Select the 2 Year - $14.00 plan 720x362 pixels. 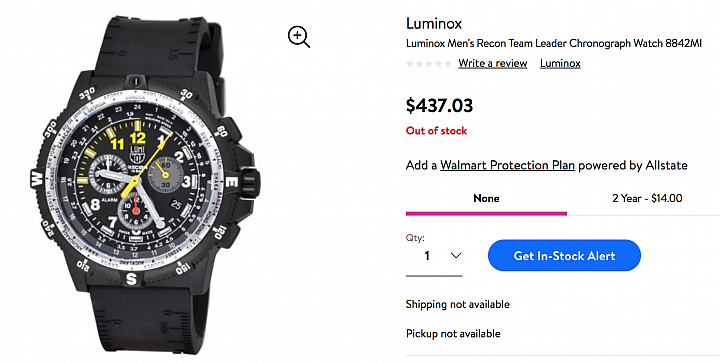pos(647,198)
